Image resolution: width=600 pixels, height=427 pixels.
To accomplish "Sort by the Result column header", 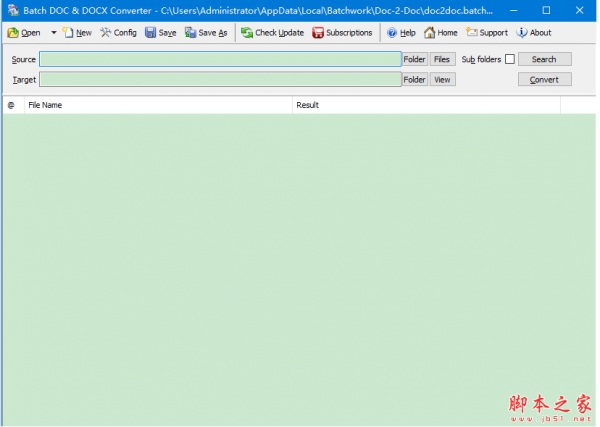I will pyautogui.click(x=426, y=105).
